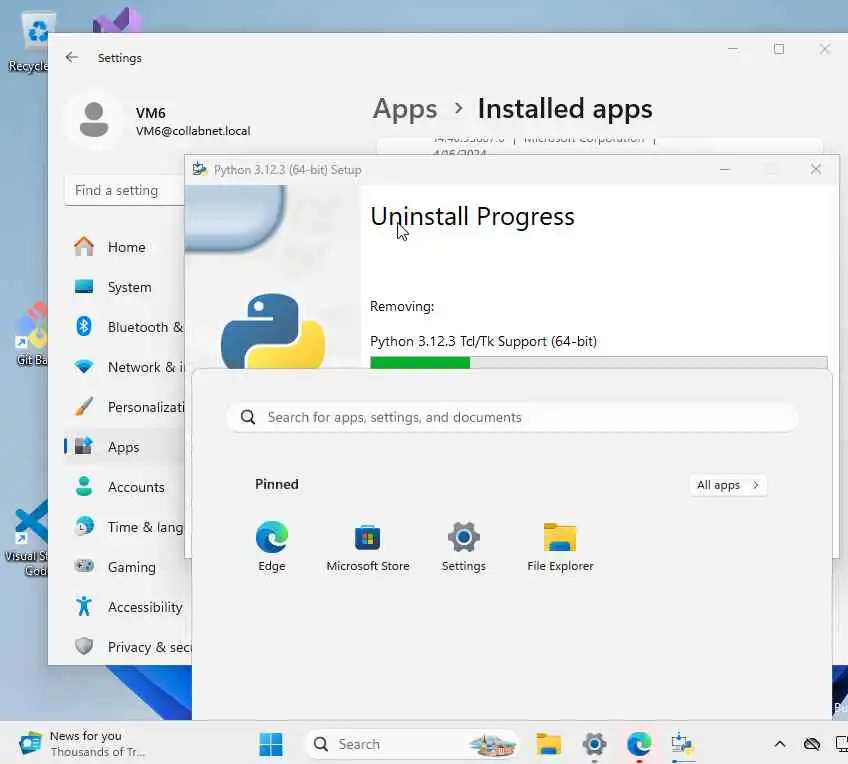
Task: Open Privacy & security settings category
Action: click(x=127, y=647)
